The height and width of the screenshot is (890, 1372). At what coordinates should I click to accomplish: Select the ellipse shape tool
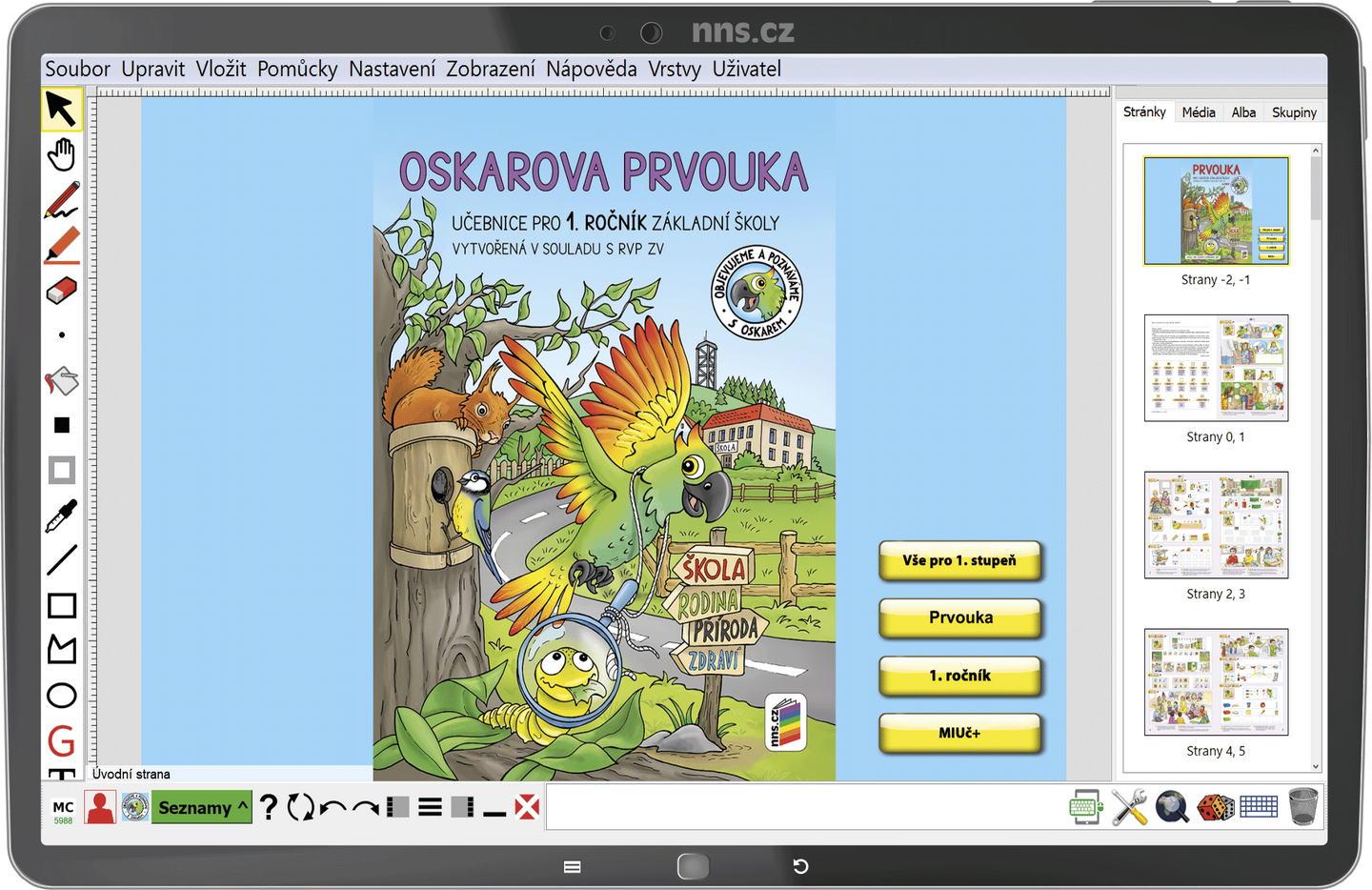point(62,695)
